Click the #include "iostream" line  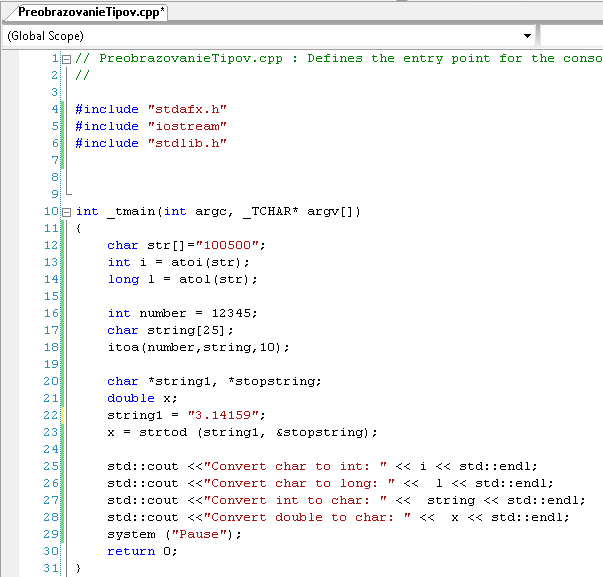click(x=151, y=126)
